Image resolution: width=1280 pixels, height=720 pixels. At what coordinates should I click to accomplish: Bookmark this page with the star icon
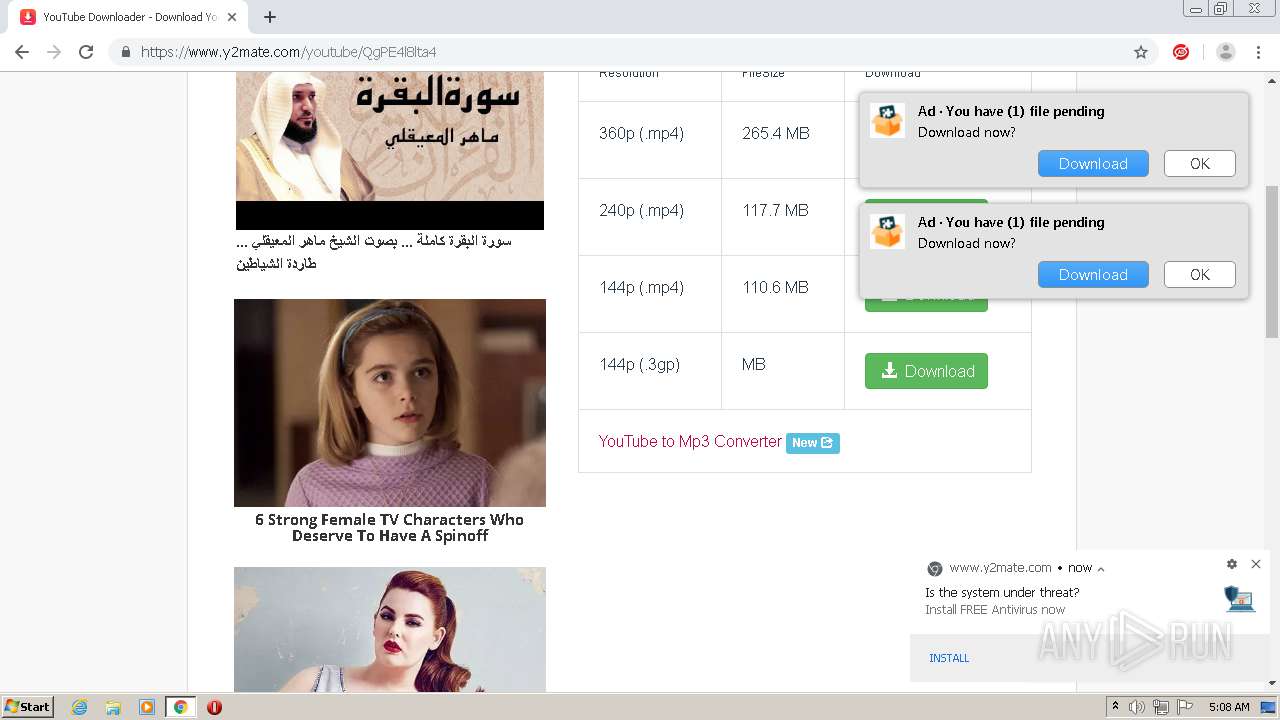1141,52
